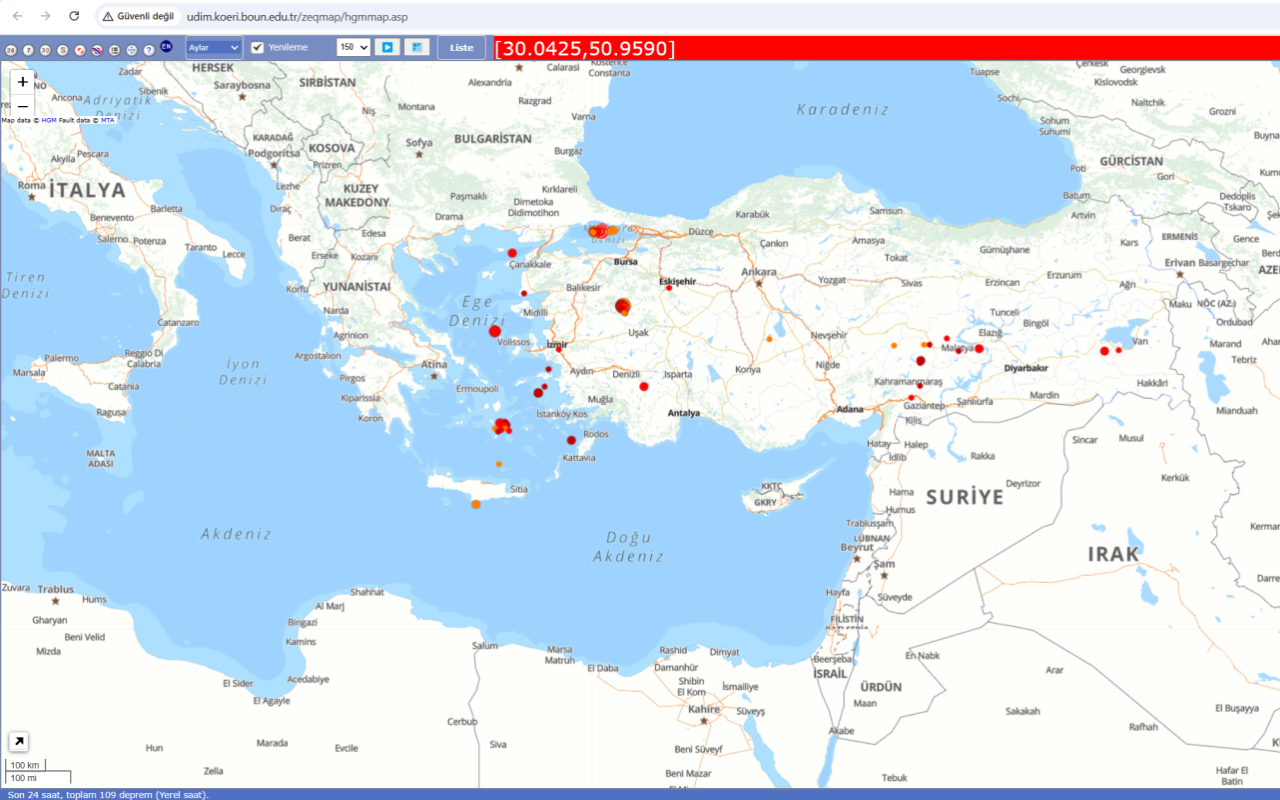Show earthquakes from the last 24 hours

(11, 47)
